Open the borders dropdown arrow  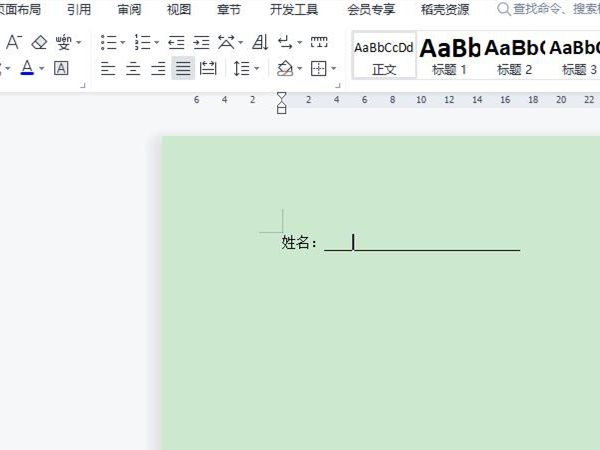coord(333,68)
